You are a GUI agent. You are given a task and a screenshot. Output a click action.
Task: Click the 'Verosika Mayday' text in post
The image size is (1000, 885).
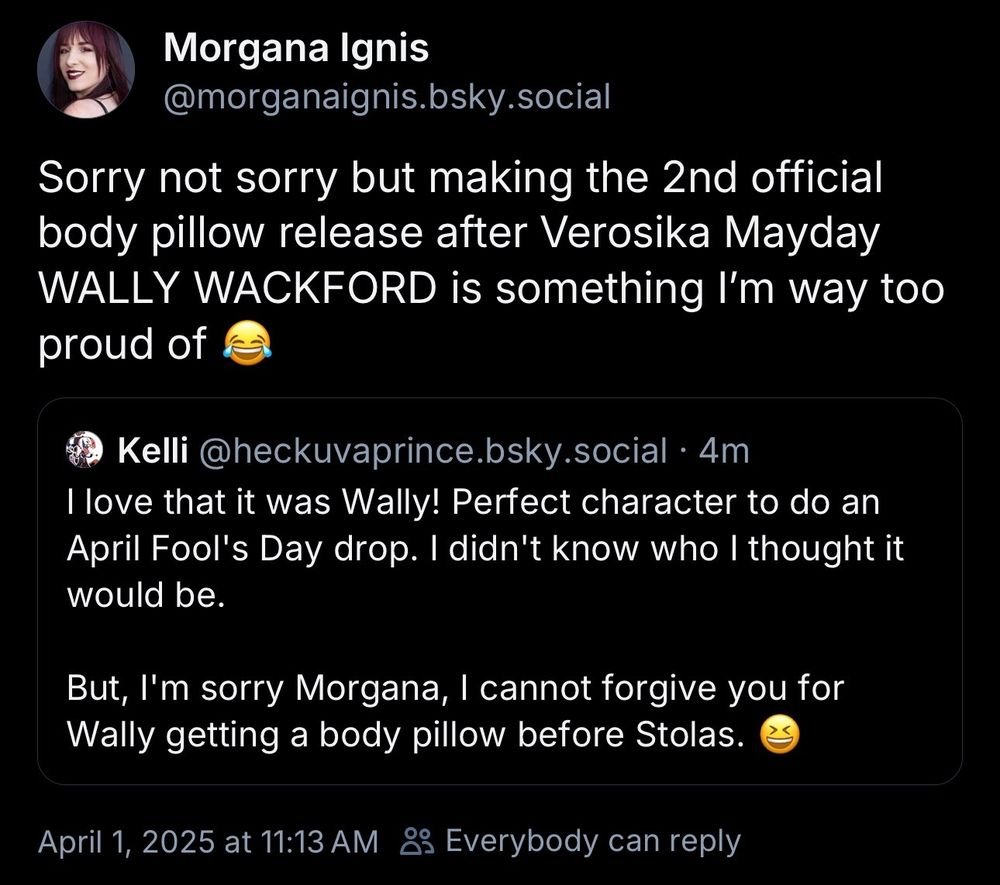(710, 235)
